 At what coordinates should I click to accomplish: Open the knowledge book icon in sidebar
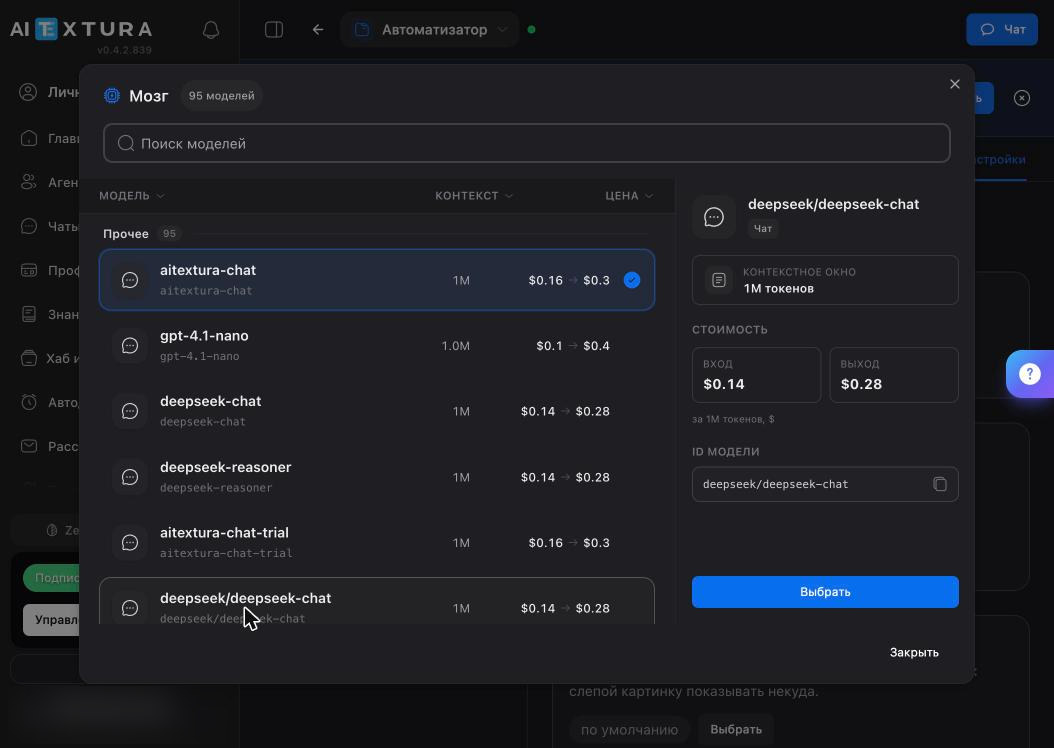[x=28, y=314]
